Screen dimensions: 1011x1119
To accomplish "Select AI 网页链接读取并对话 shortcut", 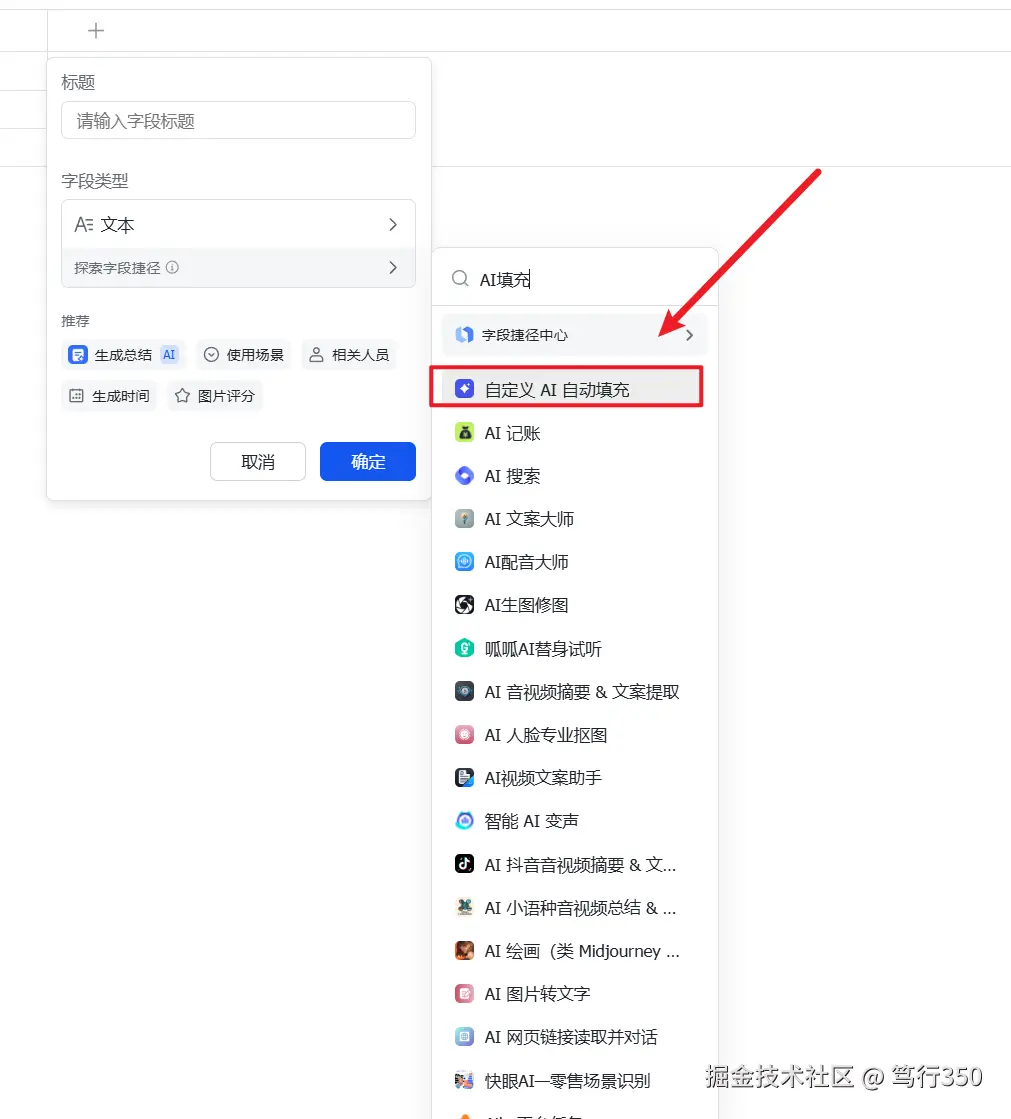I will point(574,1036).
